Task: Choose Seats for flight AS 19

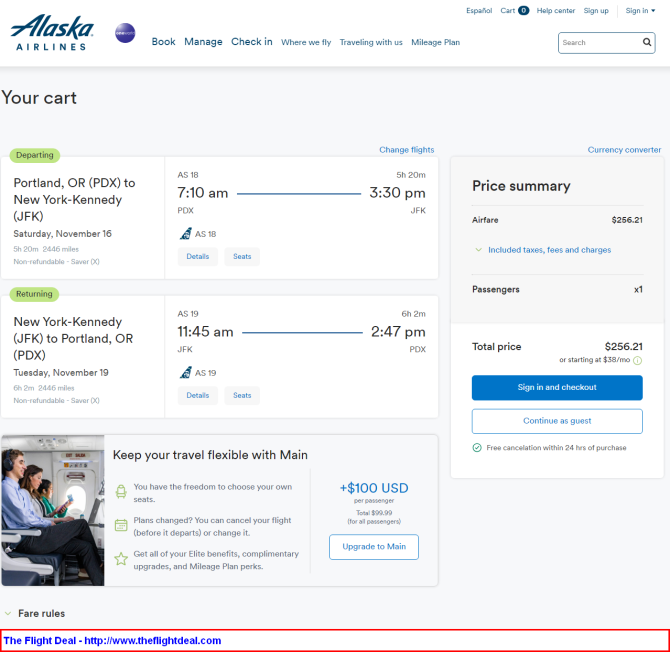Action: 242,395
